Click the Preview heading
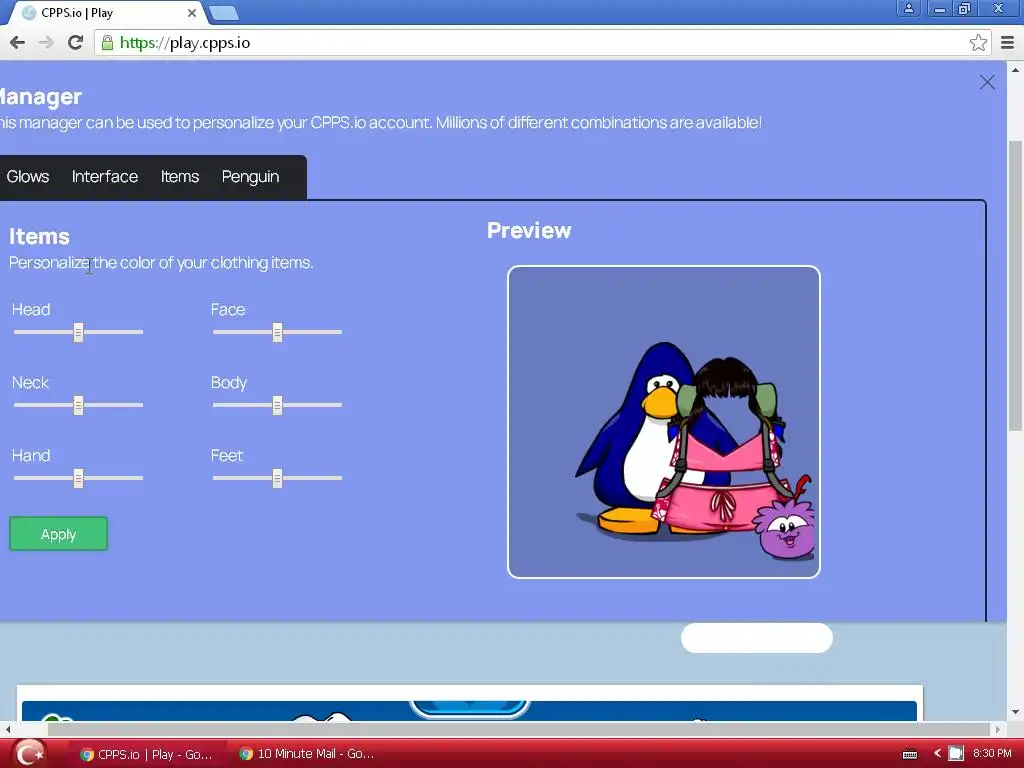This screenshot has width=1024, height=768. pyautogui.click(x=529, y=231)
